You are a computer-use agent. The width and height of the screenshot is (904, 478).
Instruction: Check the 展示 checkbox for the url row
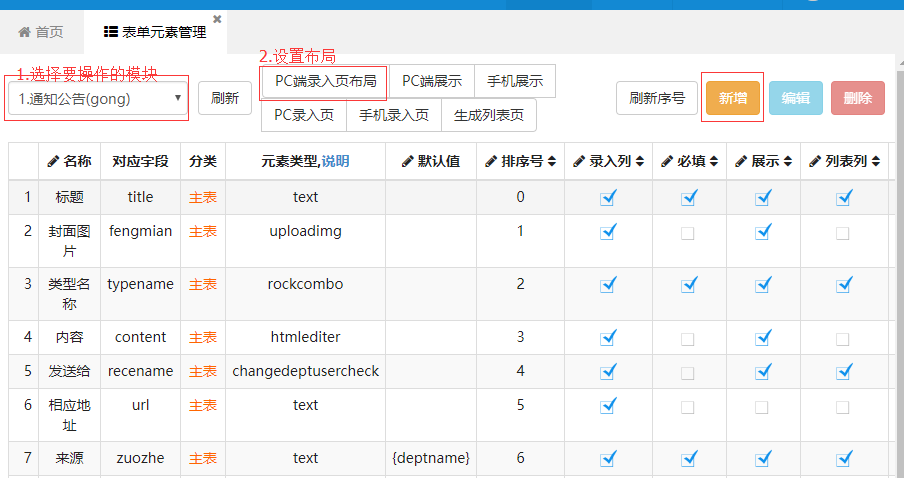pyautogui.click(x=763, y=407)
